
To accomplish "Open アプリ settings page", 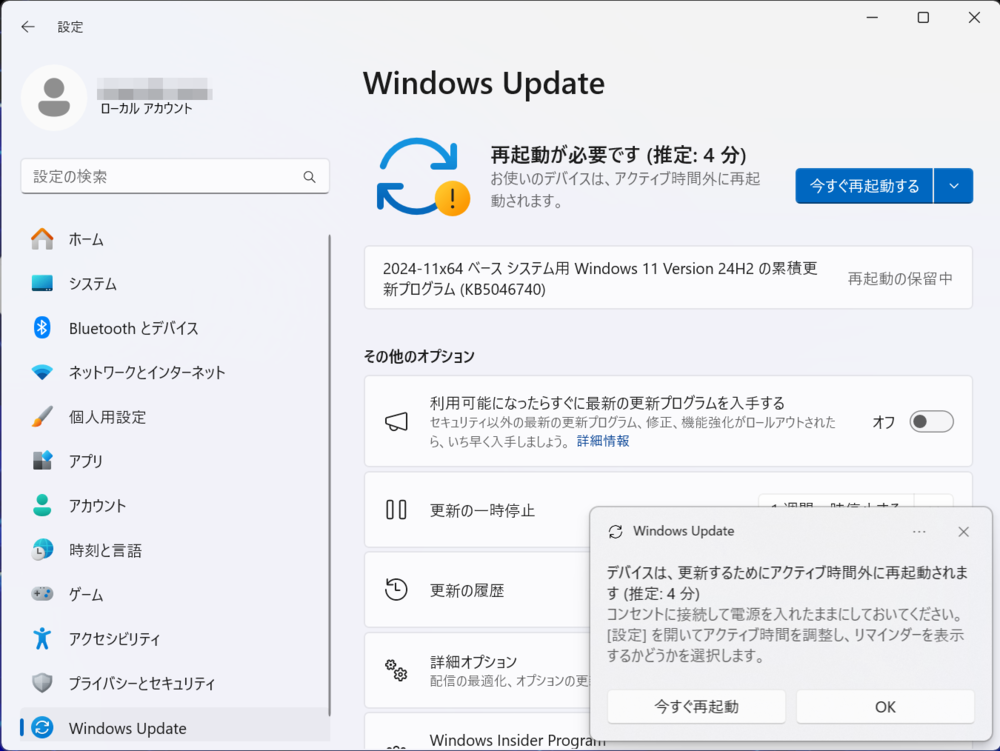I will 175,460.
